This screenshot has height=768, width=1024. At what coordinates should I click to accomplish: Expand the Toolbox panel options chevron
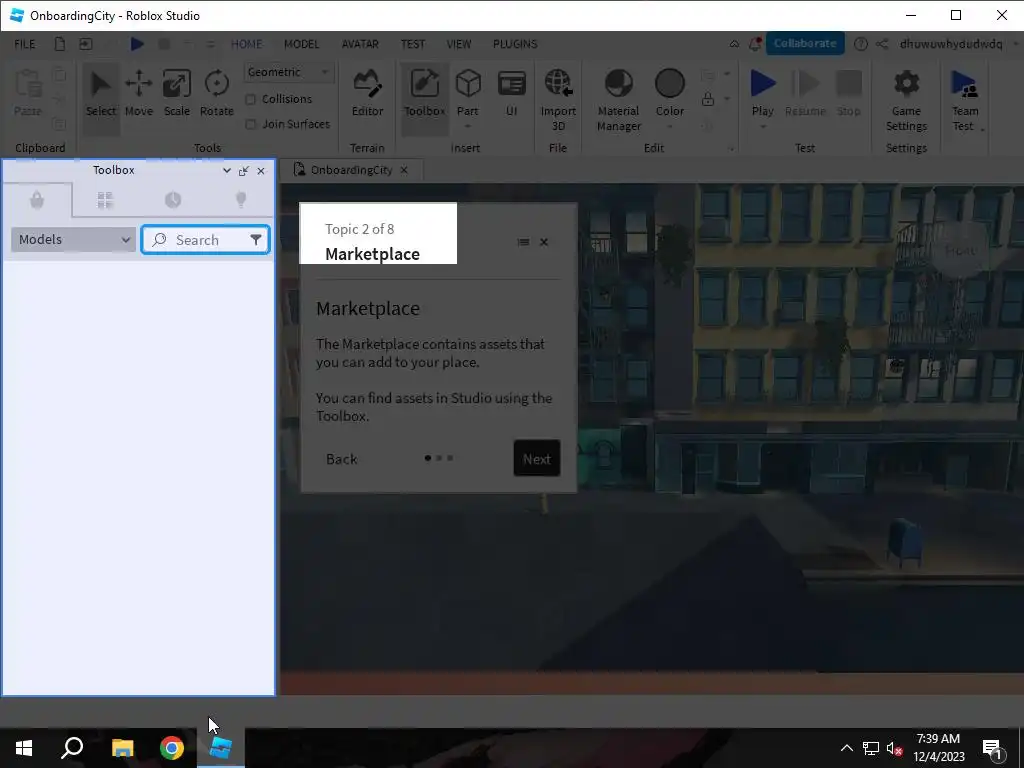pos(227,170)
